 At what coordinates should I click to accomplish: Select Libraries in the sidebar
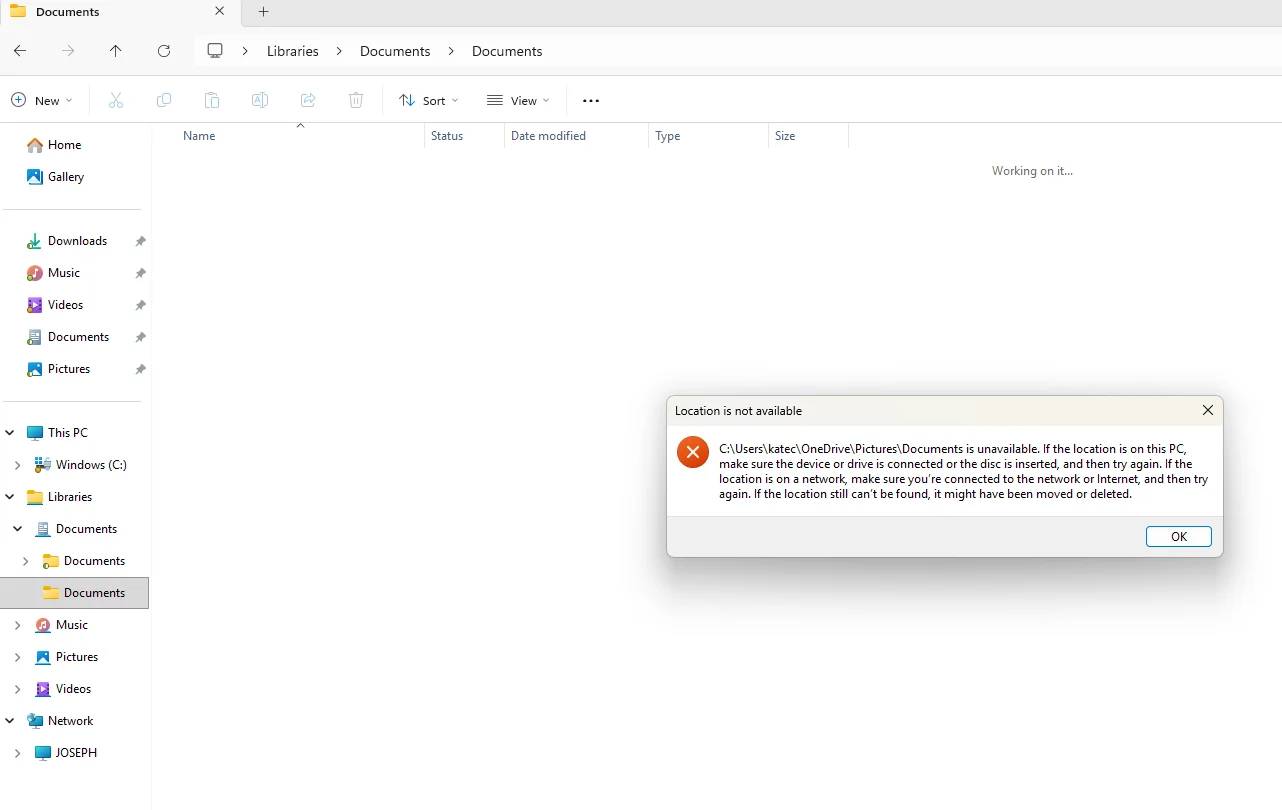(x=70, y=497)
